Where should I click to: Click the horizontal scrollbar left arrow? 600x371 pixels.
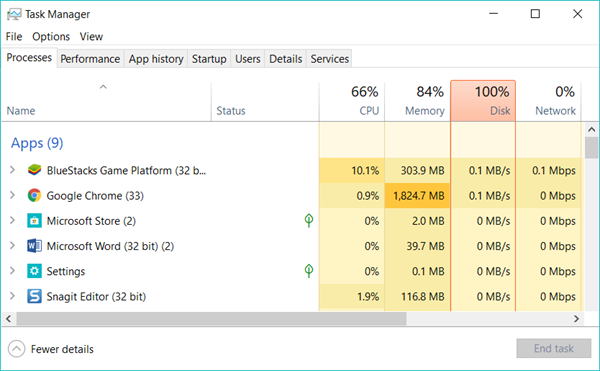(8, 319)
